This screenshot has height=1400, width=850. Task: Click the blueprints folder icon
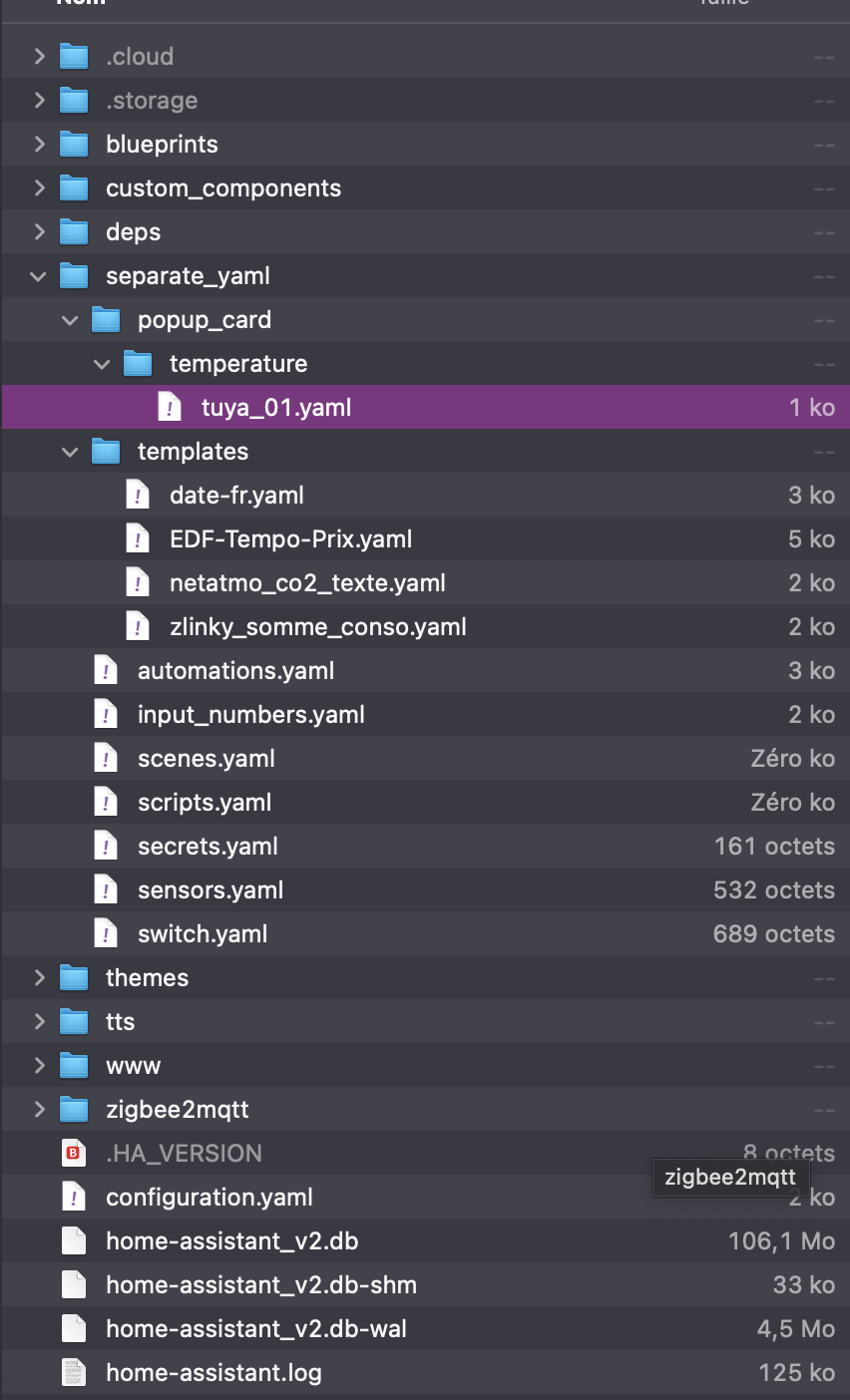coord(74,145)
